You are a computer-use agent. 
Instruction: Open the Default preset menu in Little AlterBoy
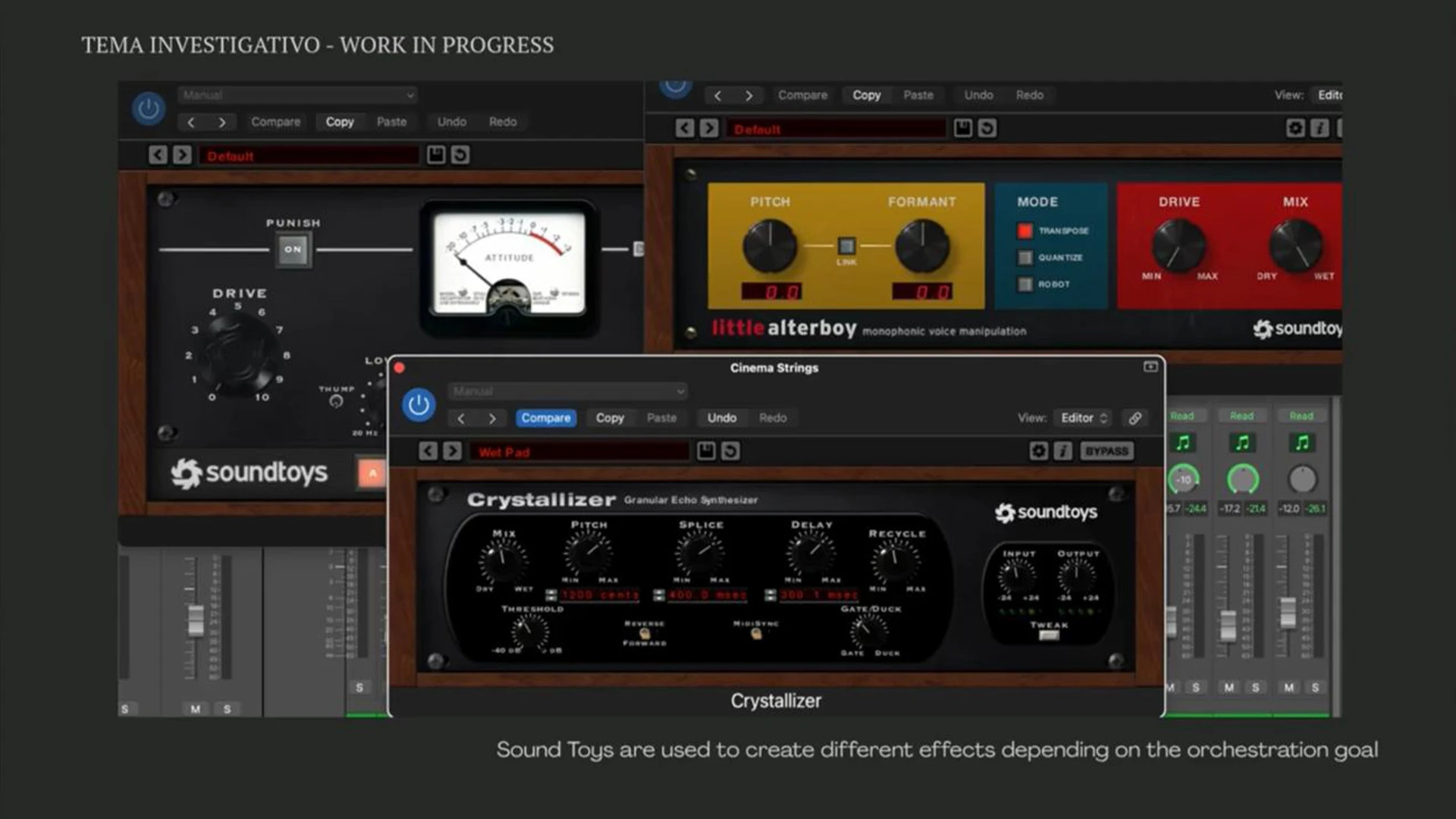(836, 129)
